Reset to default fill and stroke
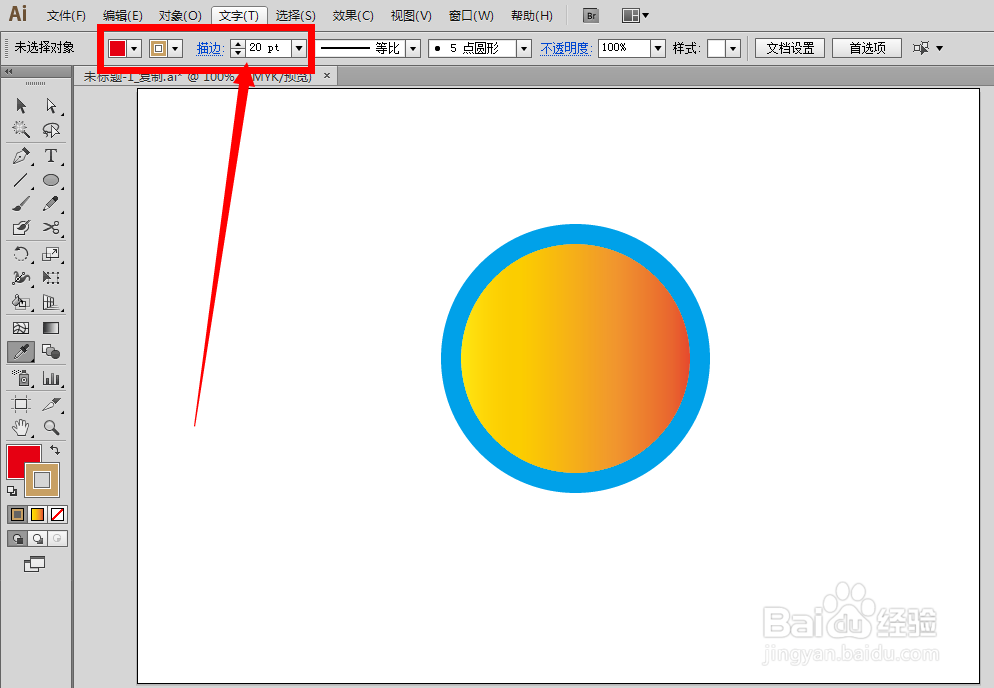994x688 pixels. click(x=12, y=491)
